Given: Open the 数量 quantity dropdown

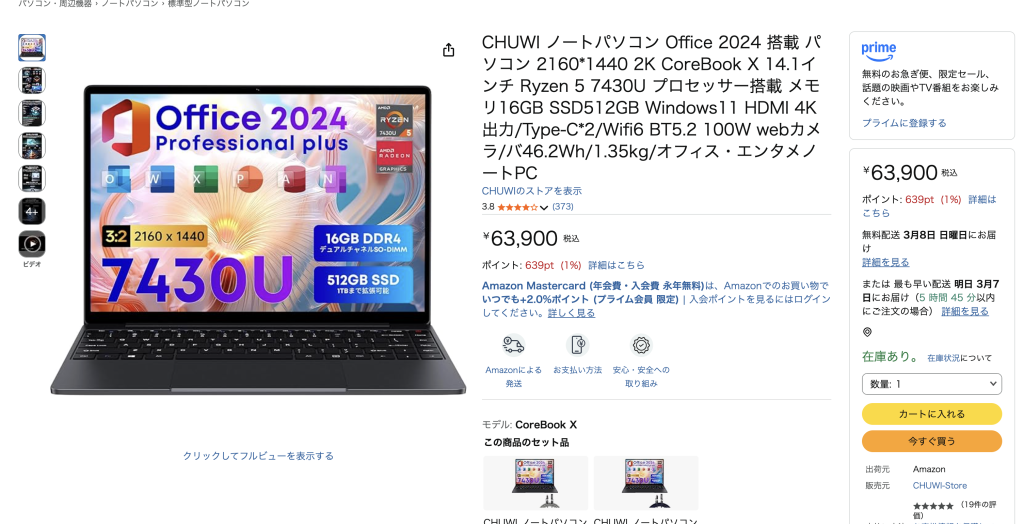Looking at the screenshot, I should [x=932, y=384].
